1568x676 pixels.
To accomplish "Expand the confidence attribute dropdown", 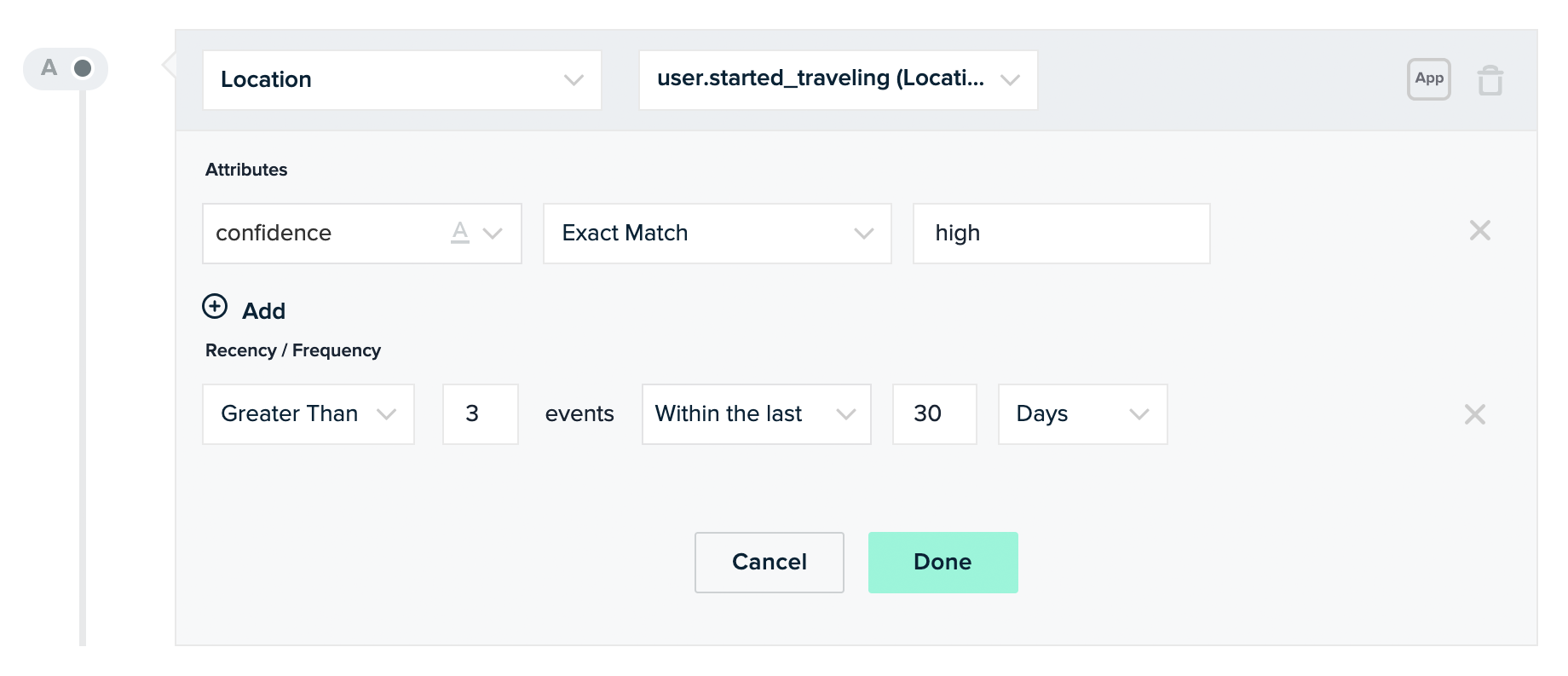I will [x=493, y=234].
